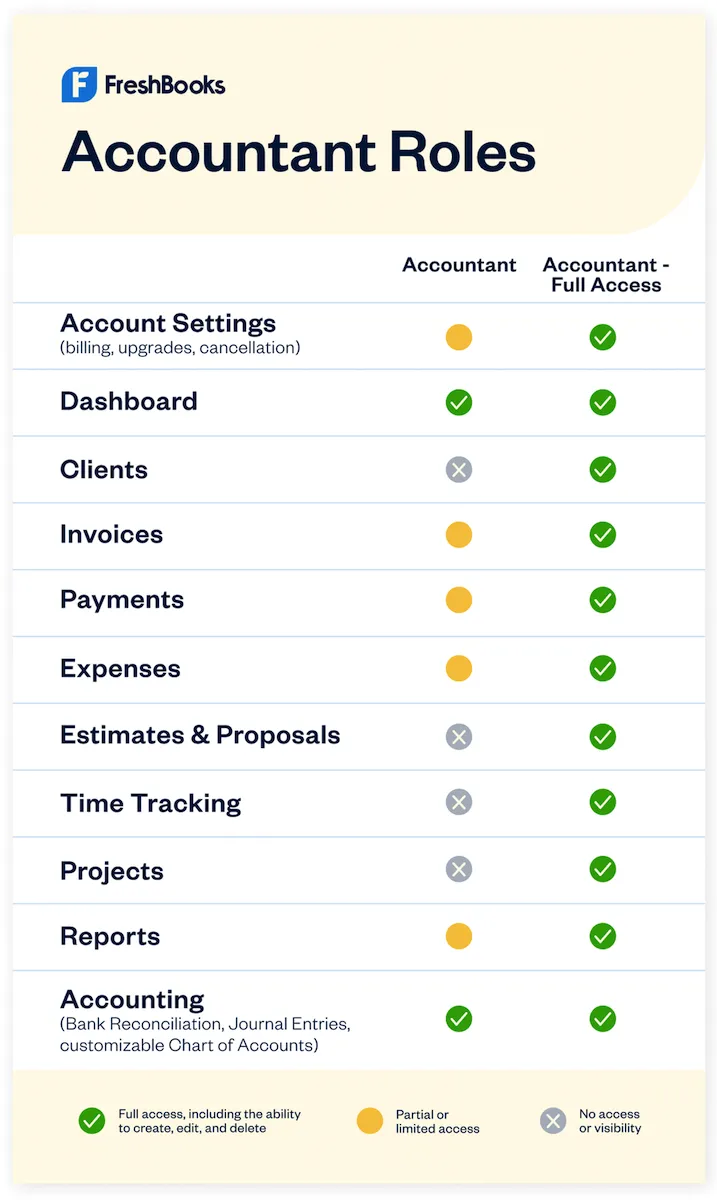
Task: Click the Accountant Roles title
Action: coord(298,152)
